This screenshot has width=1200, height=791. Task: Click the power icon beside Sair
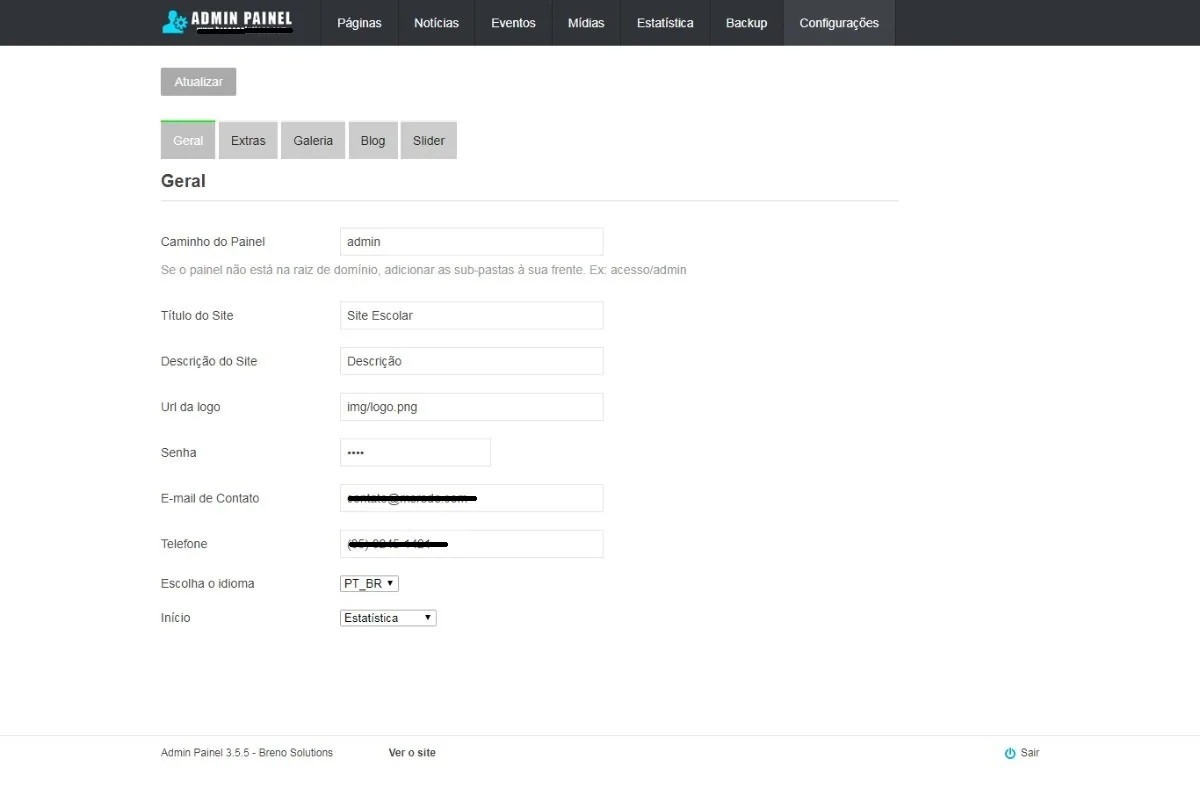pyautogui.click(x=1010, y=753)
